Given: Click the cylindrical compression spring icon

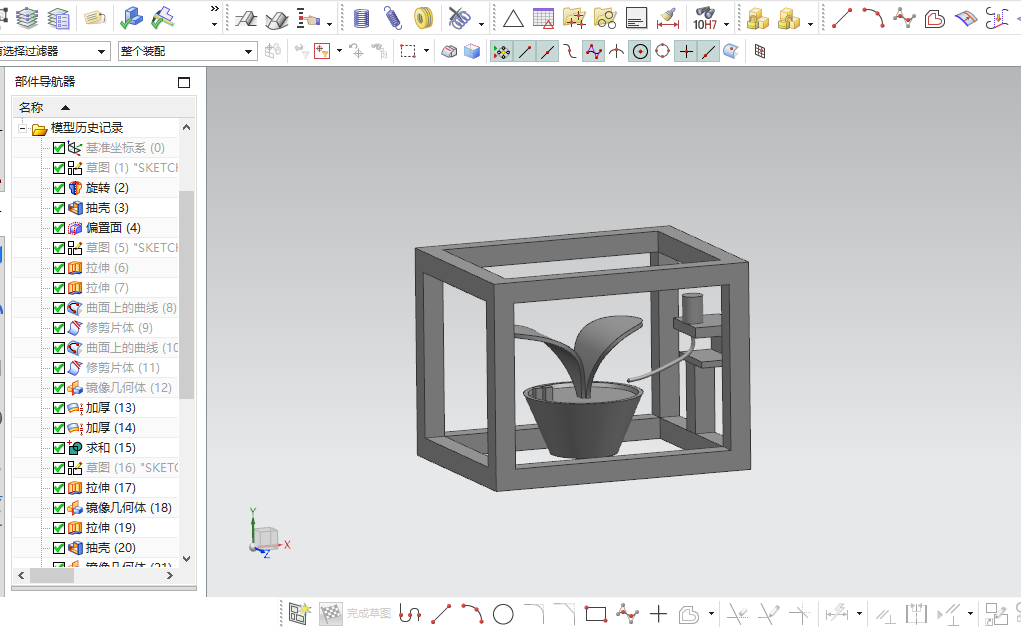Looking at the screenshot, I should point(361,18).
